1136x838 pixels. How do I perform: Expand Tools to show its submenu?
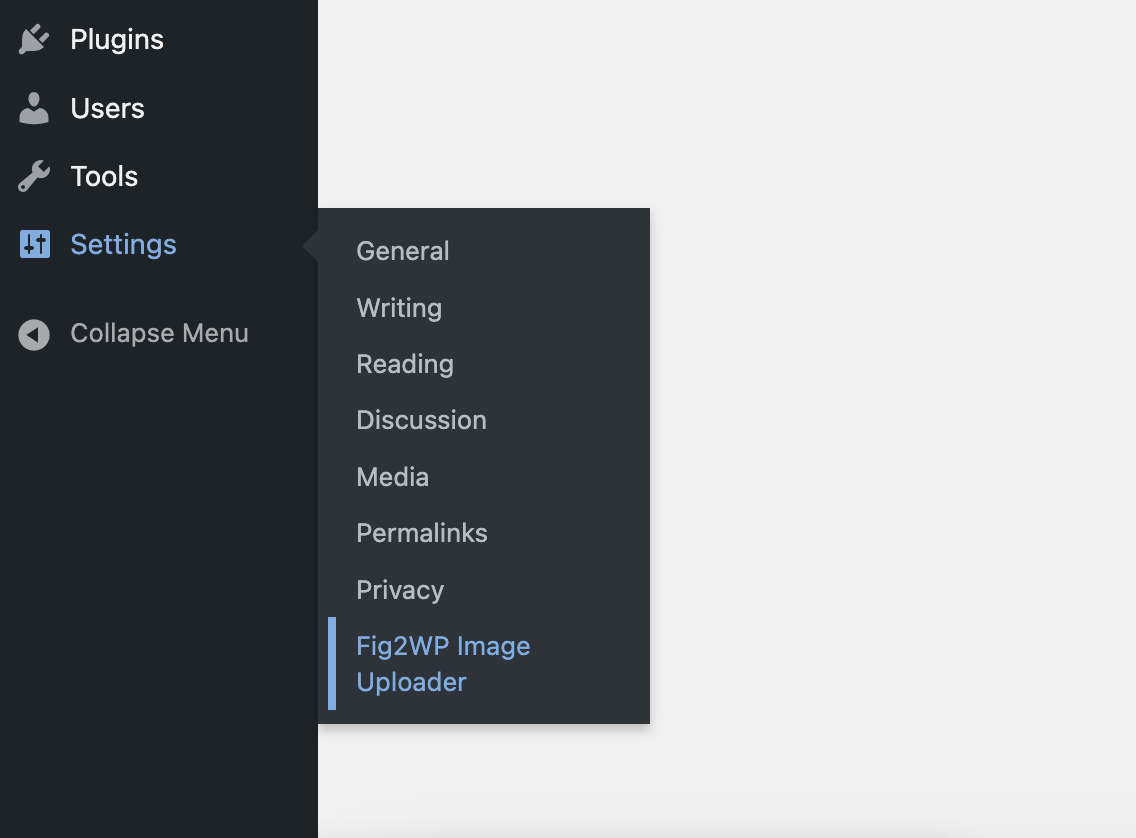[x=103, y=176]
